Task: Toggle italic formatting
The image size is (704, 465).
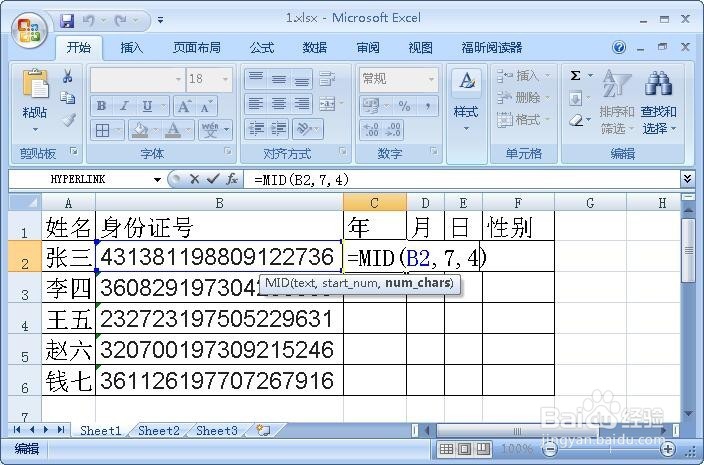Action: [x=124, y=106]
